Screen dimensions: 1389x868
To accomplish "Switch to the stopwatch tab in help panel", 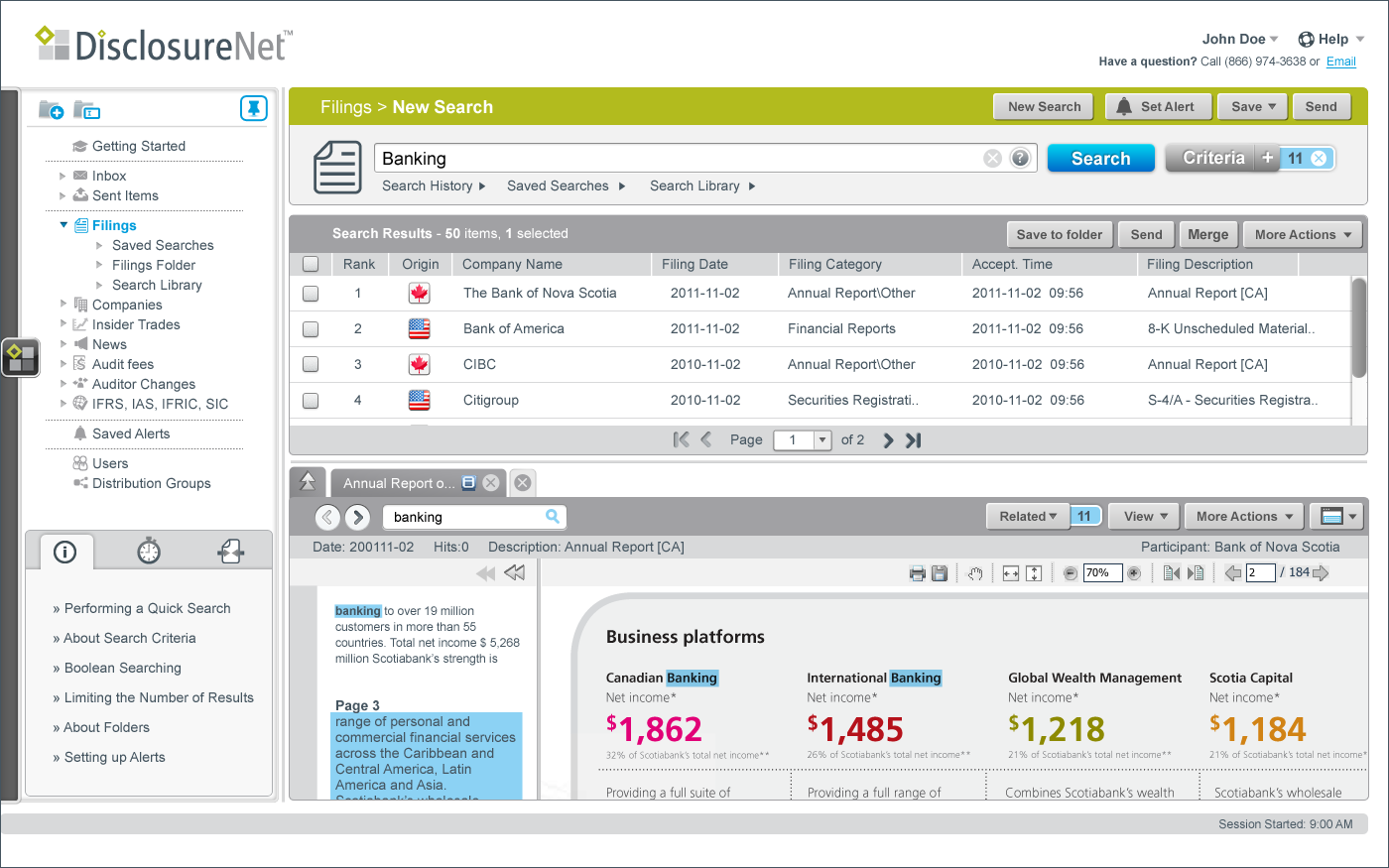I will [x=149, y=551].
